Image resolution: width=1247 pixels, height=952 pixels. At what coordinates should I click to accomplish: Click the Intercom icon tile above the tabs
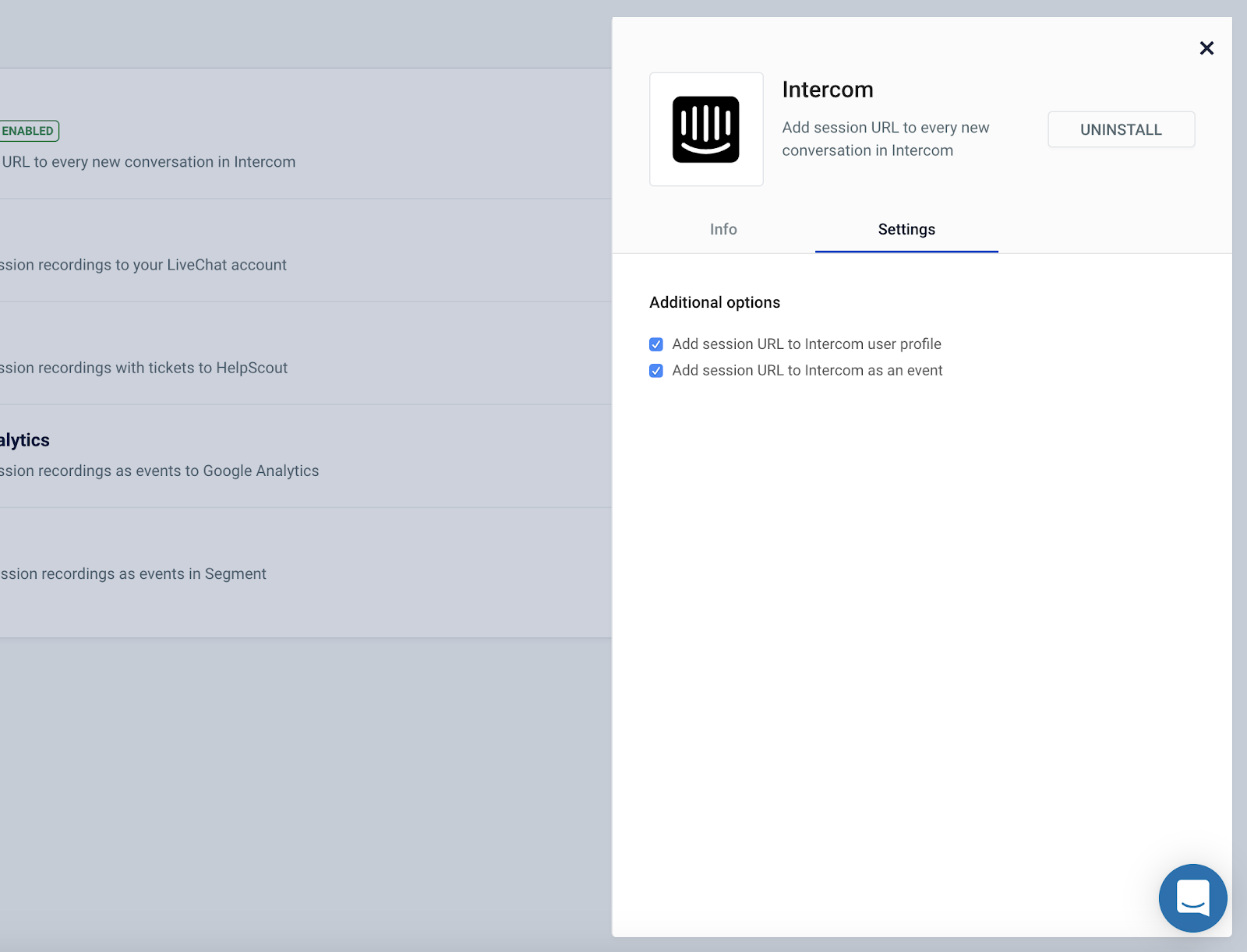click(705, 129)
